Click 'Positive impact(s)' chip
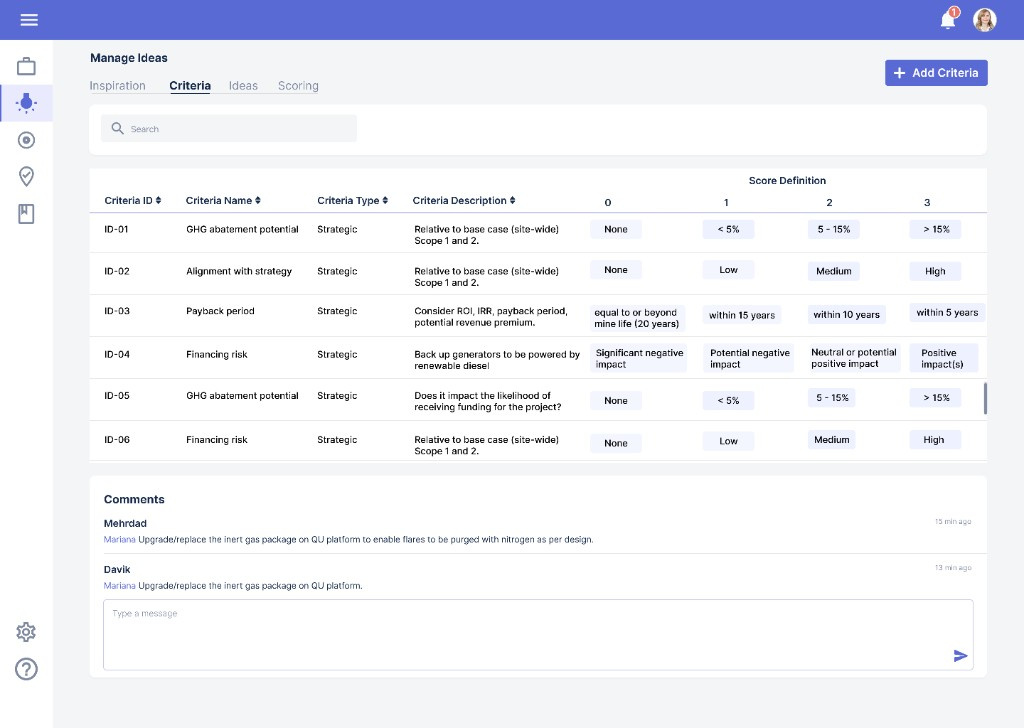This screenshot has height=728, width=1024. [x=944, y=358]
